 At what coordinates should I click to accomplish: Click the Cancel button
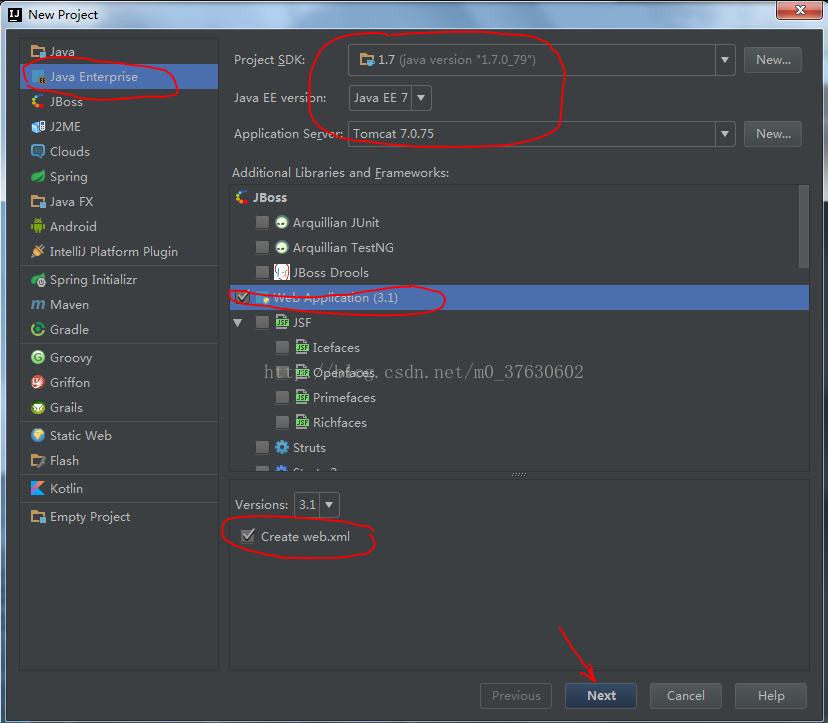coord(685,696)
